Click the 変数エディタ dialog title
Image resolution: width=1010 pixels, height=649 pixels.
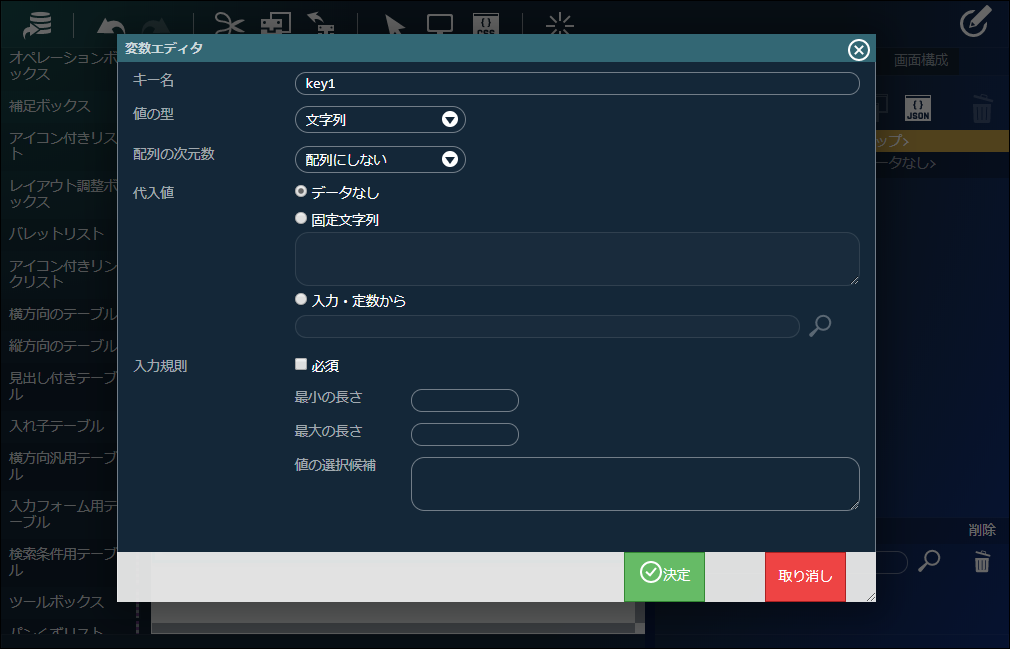click(x=164, y=48)
